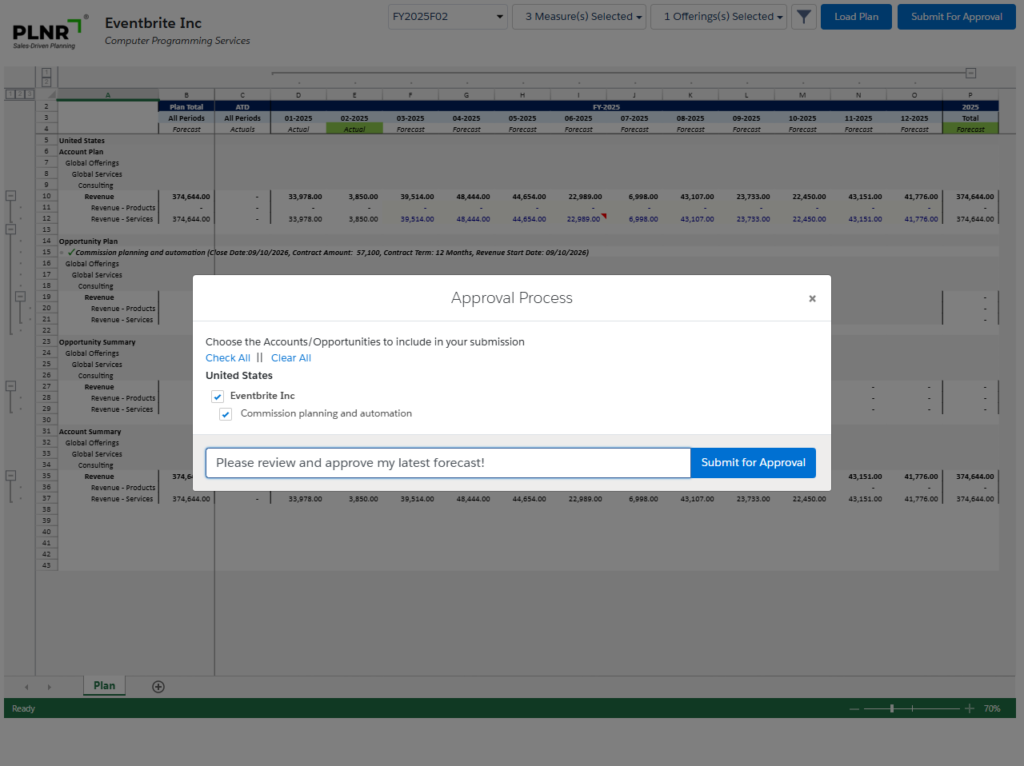Click zoom in plus icon in status bar
Screen dimensions: 1024x766
[970, 709]
